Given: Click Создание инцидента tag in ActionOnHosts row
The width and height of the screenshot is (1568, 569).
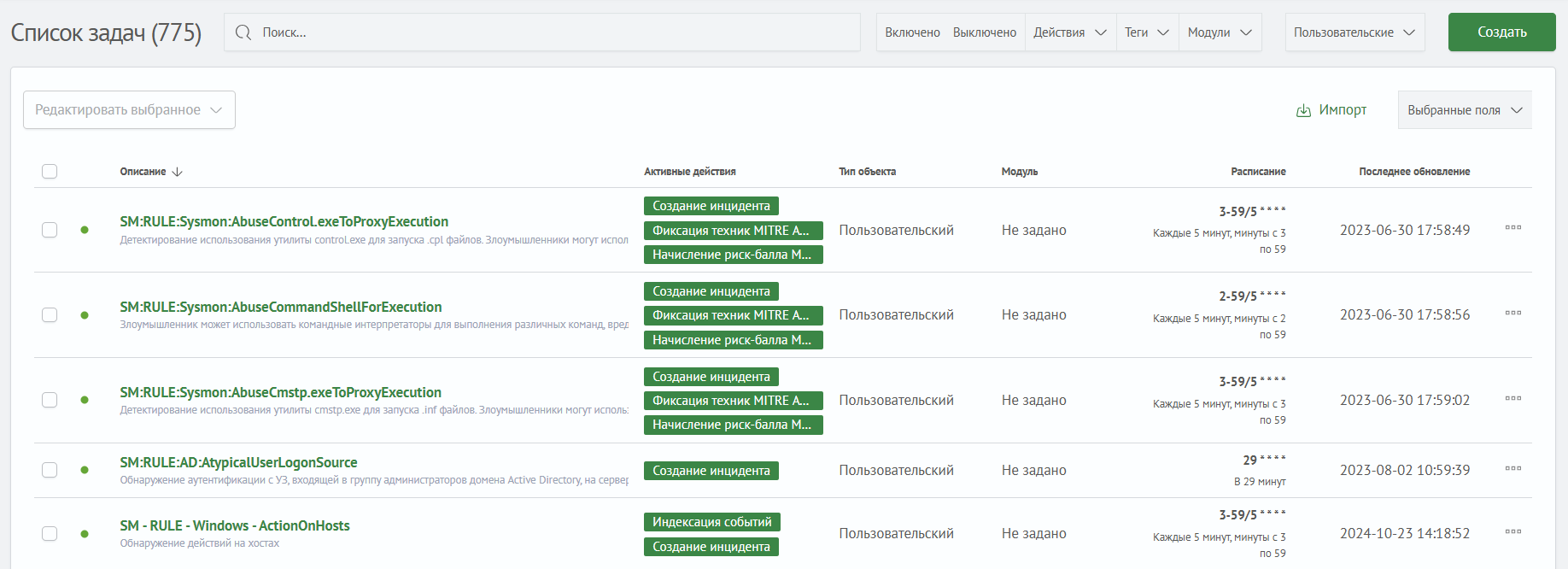Looking at the screenshot, I should pyautogui.click(x=711, y=547).
